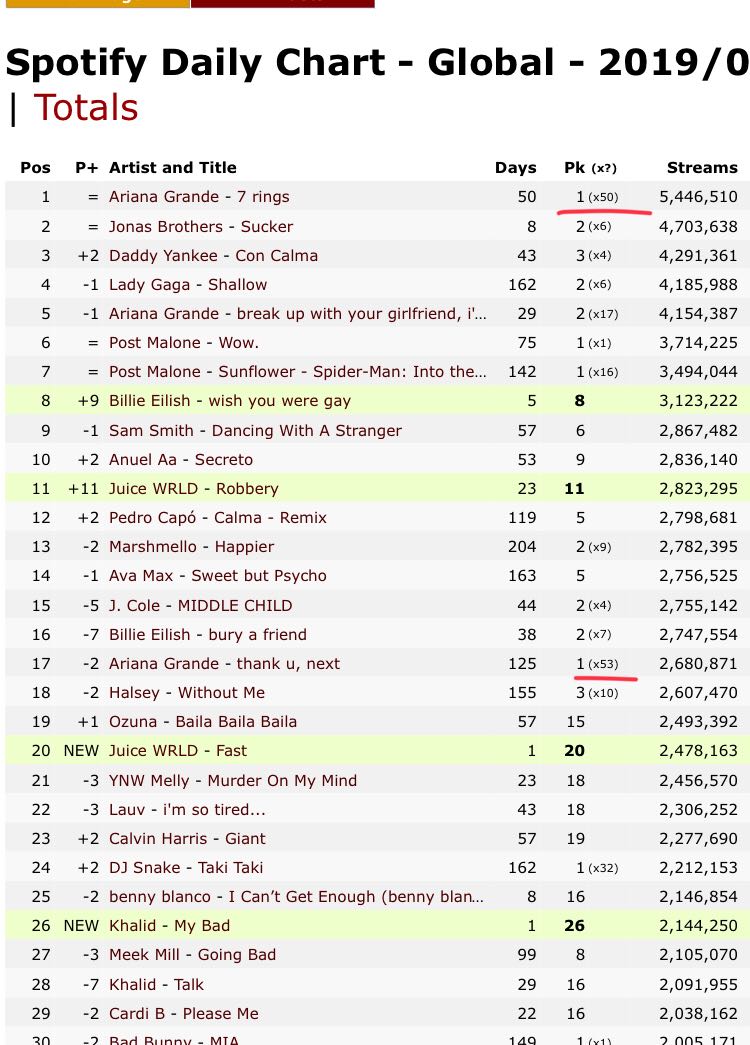Select Halsey - Without Me link
This screenshot has width=750, height=1045.
pyautogui.click(x=187, y=693)
